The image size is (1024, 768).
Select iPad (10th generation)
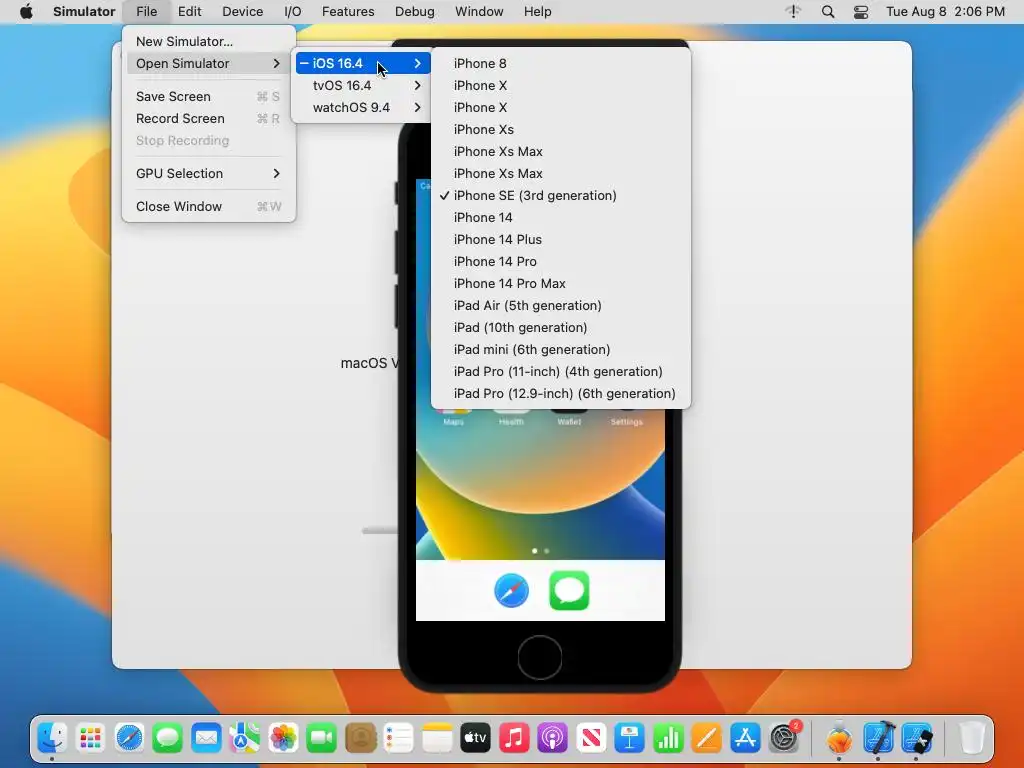pos(560,327)
